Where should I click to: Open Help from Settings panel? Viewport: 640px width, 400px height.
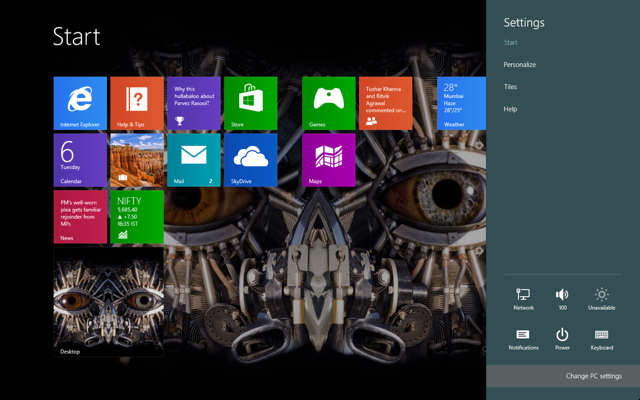point(511,109)
